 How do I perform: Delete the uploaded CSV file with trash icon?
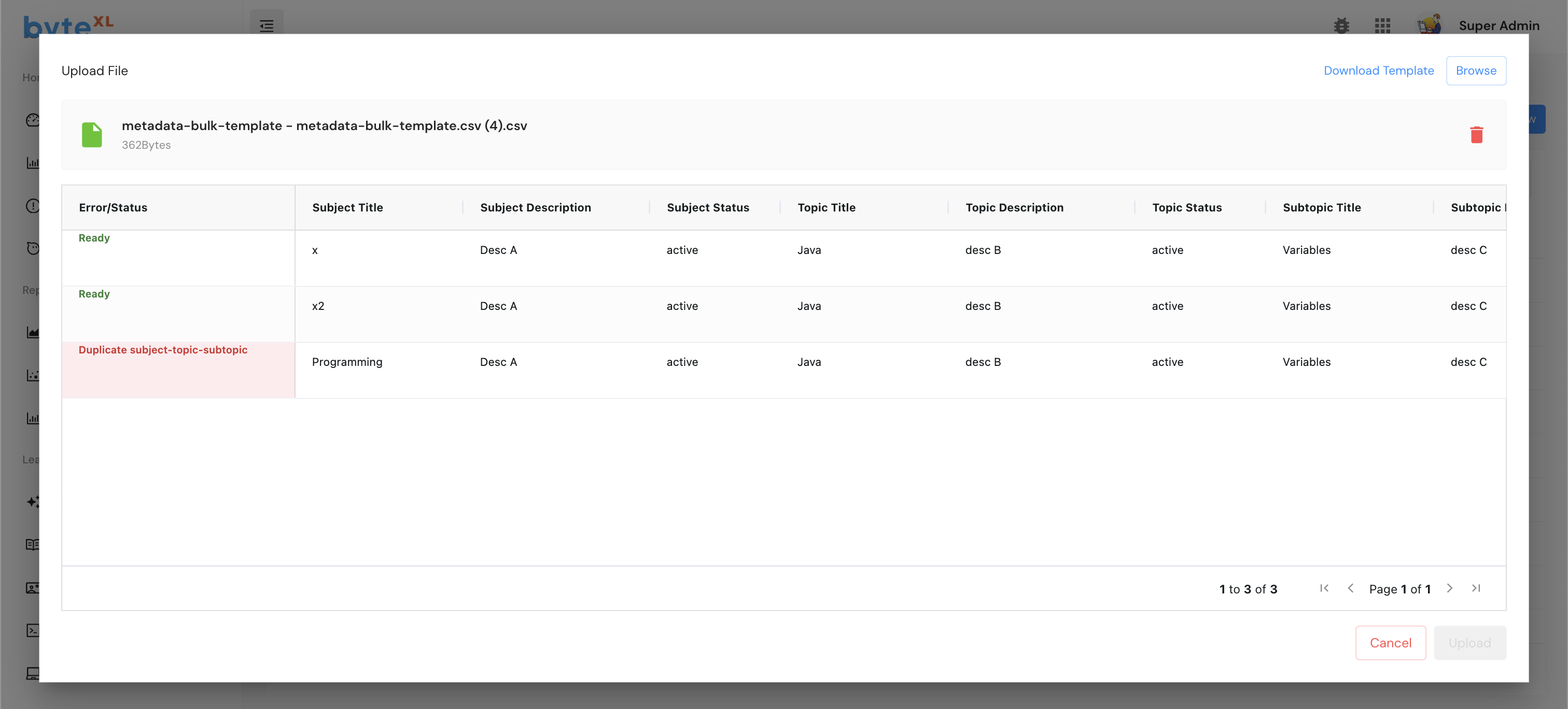tap(1476, 135)
